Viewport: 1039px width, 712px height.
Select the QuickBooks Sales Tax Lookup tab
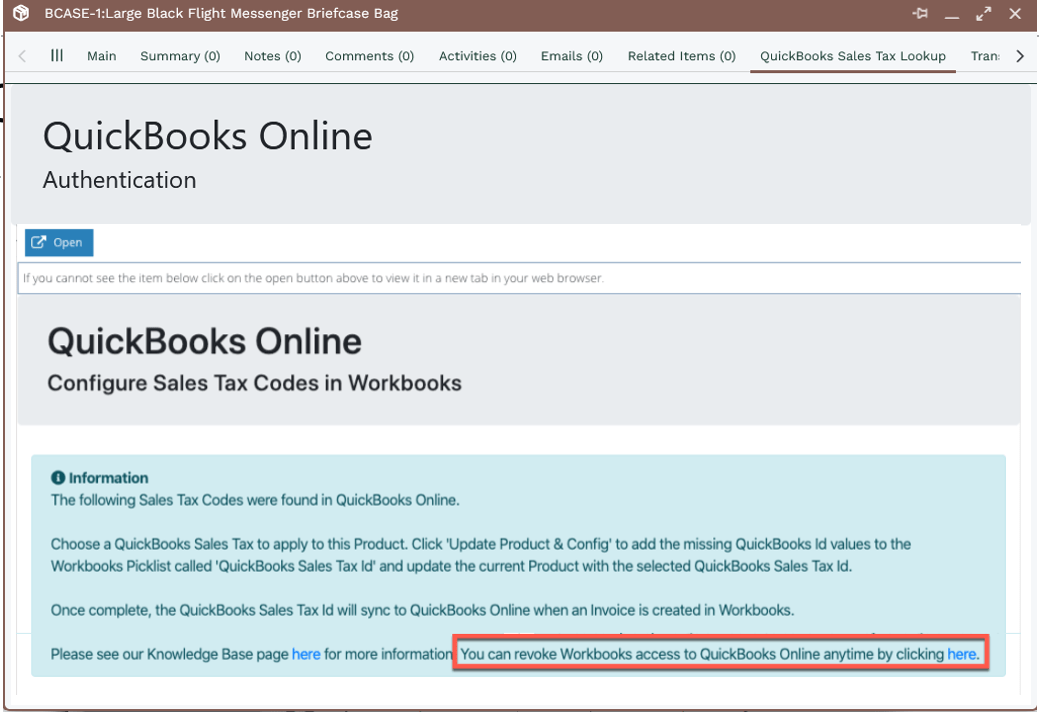tap(852, 56)
